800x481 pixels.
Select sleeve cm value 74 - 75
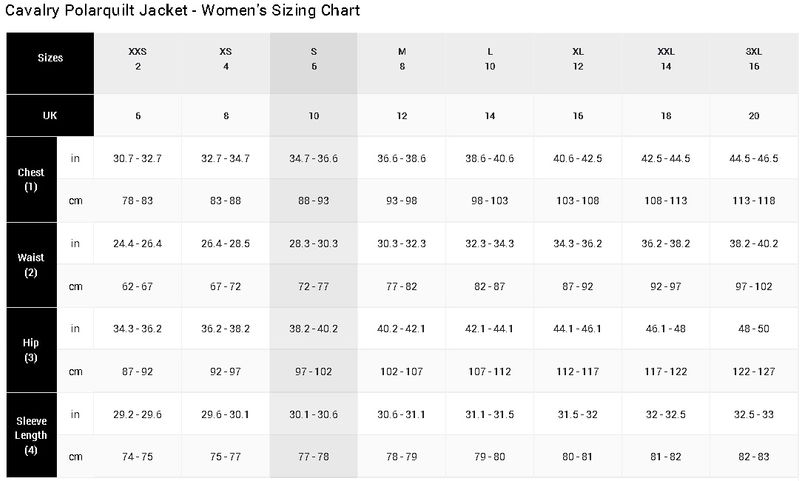pyautogui.click(x=138, y=457)
